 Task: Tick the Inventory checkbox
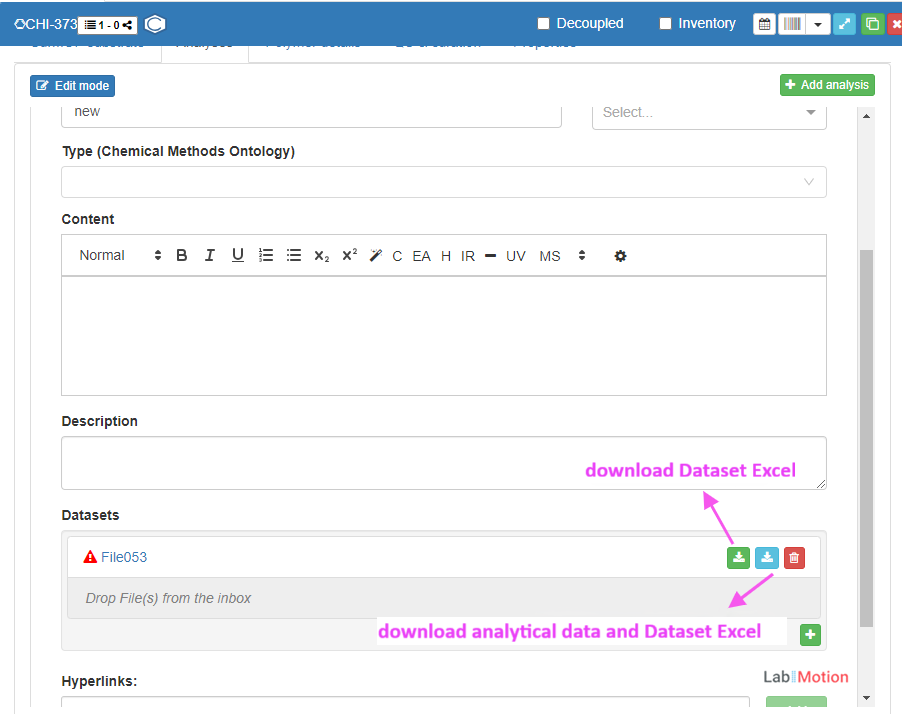666,23
